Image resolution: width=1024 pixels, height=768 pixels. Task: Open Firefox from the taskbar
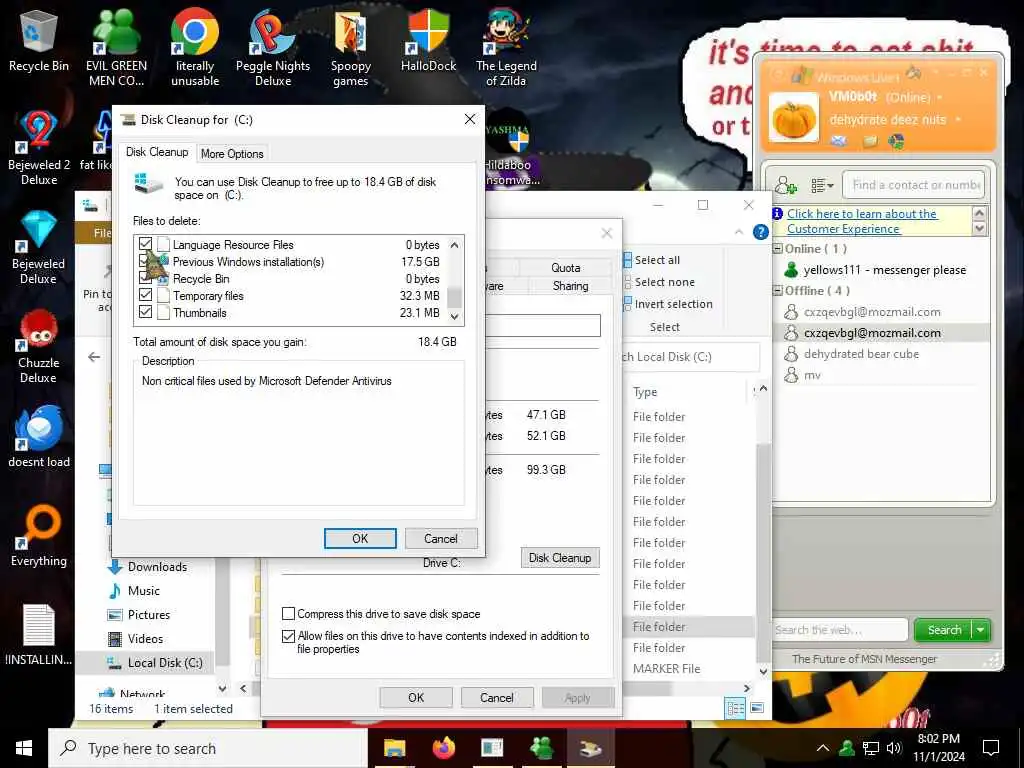pyautogui.click(x=444, y=748)
